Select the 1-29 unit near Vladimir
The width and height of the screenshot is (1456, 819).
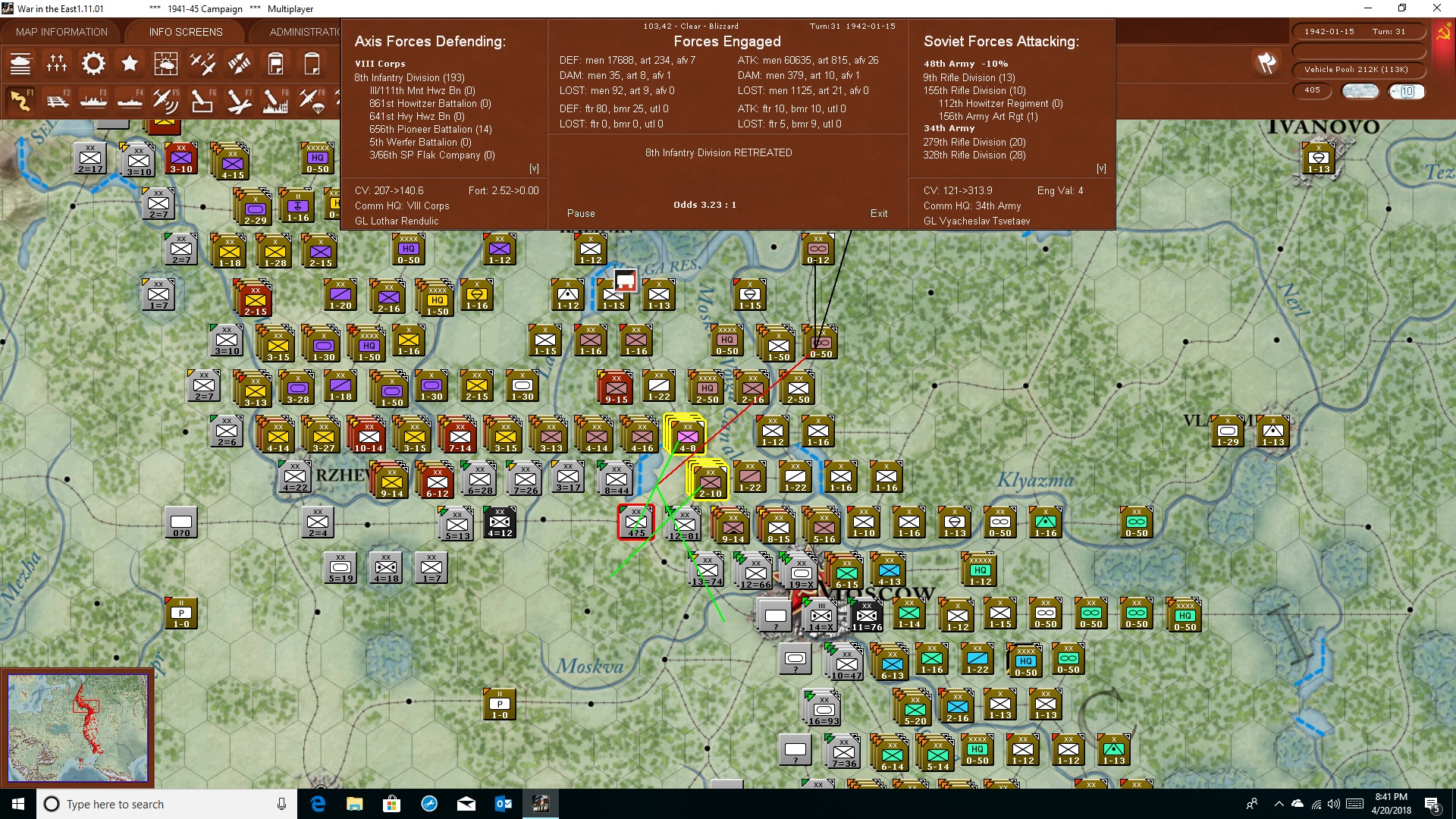[1227, 432]
